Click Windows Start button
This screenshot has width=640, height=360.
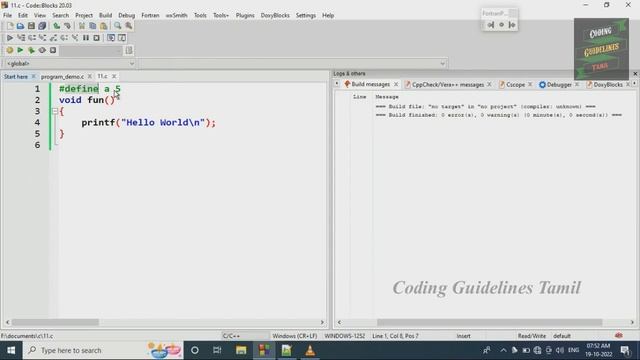click(11, 350)
